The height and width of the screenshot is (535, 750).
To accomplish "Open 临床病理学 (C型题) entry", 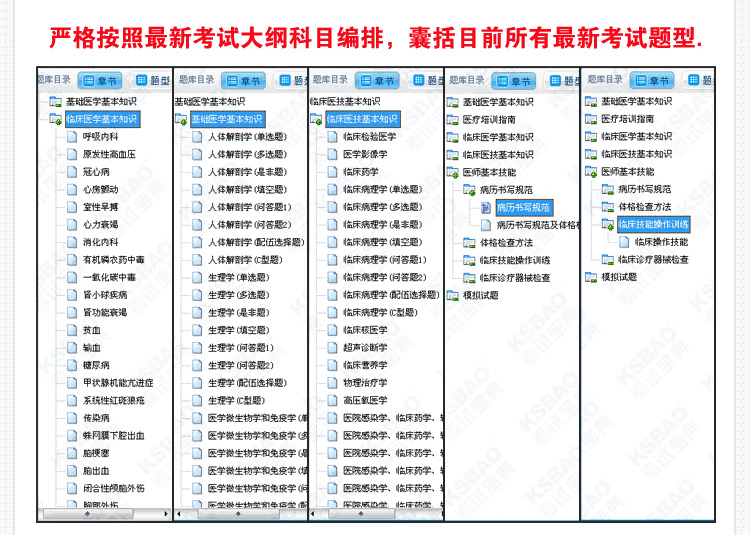I will pos(380,313).
